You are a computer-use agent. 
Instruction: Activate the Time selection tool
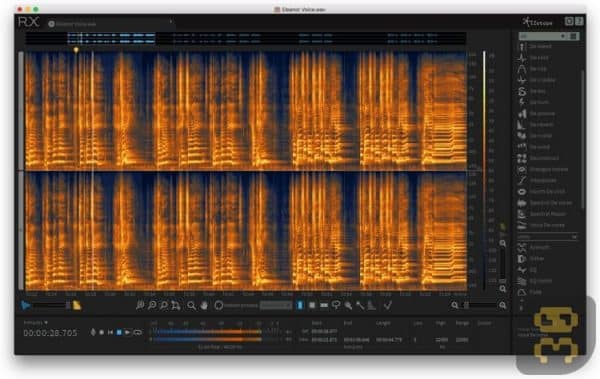[x=300, y=305]
